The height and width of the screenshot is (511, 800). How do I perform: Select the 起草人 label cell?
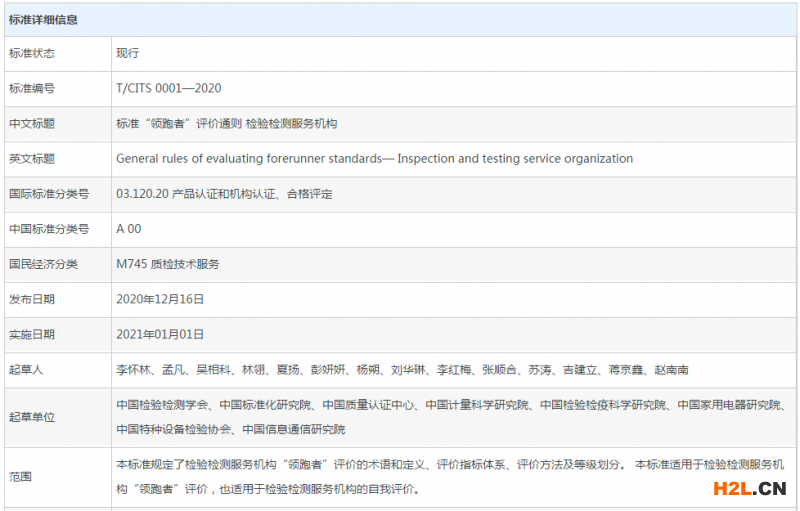(x=58, y=370)
